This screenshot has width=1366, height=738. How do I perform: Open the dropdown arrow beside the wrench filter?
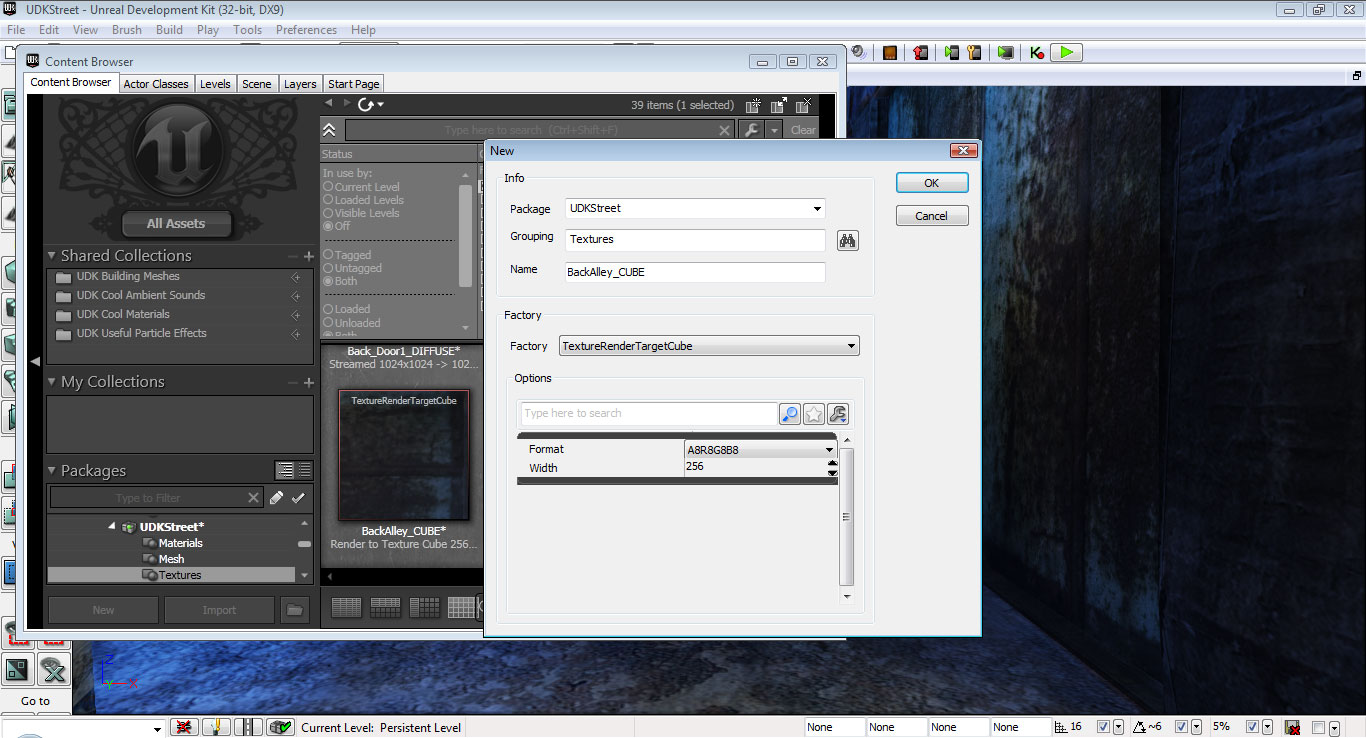point(773,130)
